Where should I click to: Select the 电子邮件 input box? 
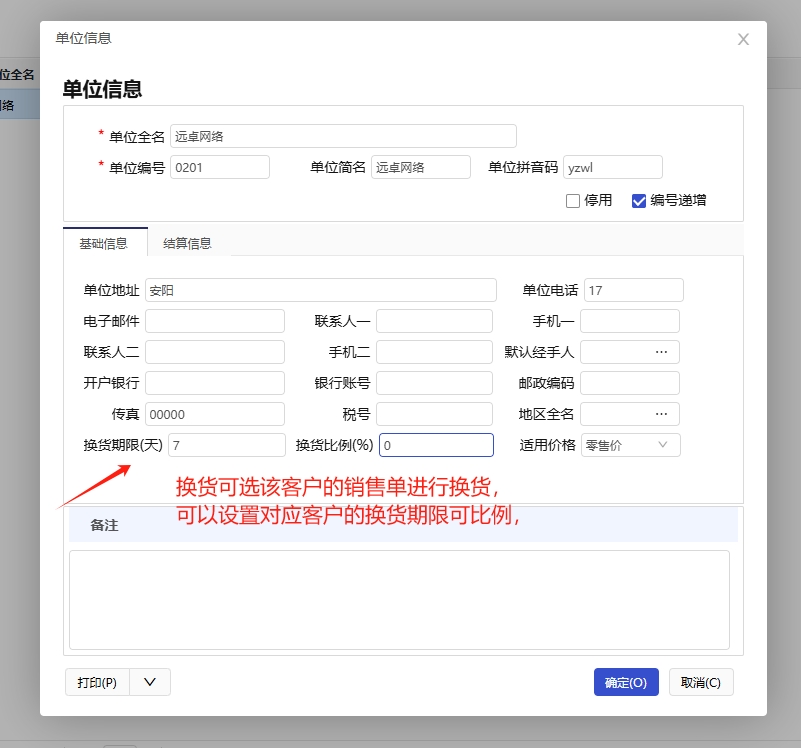pos(215,321)
